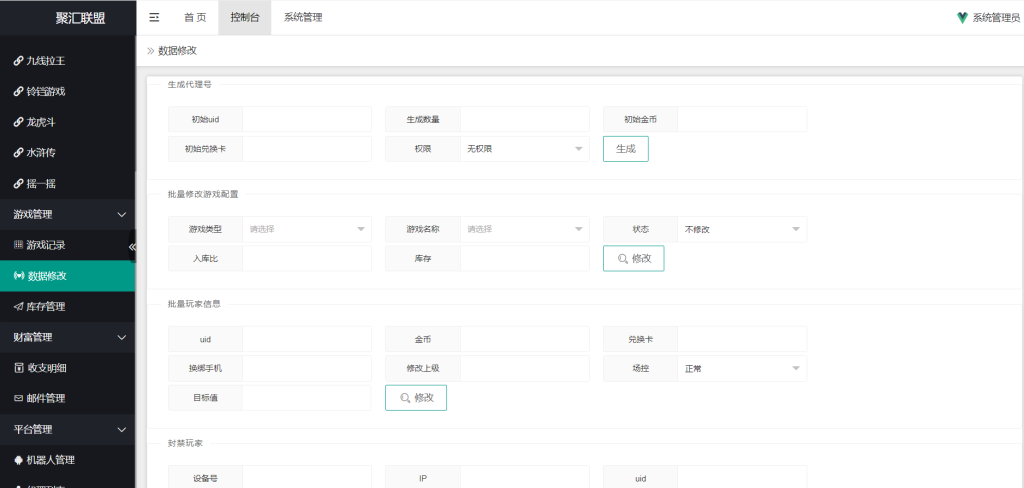Click the 收支明细 calculator icon
This screenshot has width=1024, height=488.
pyautogui.click(x=18, y=368)
